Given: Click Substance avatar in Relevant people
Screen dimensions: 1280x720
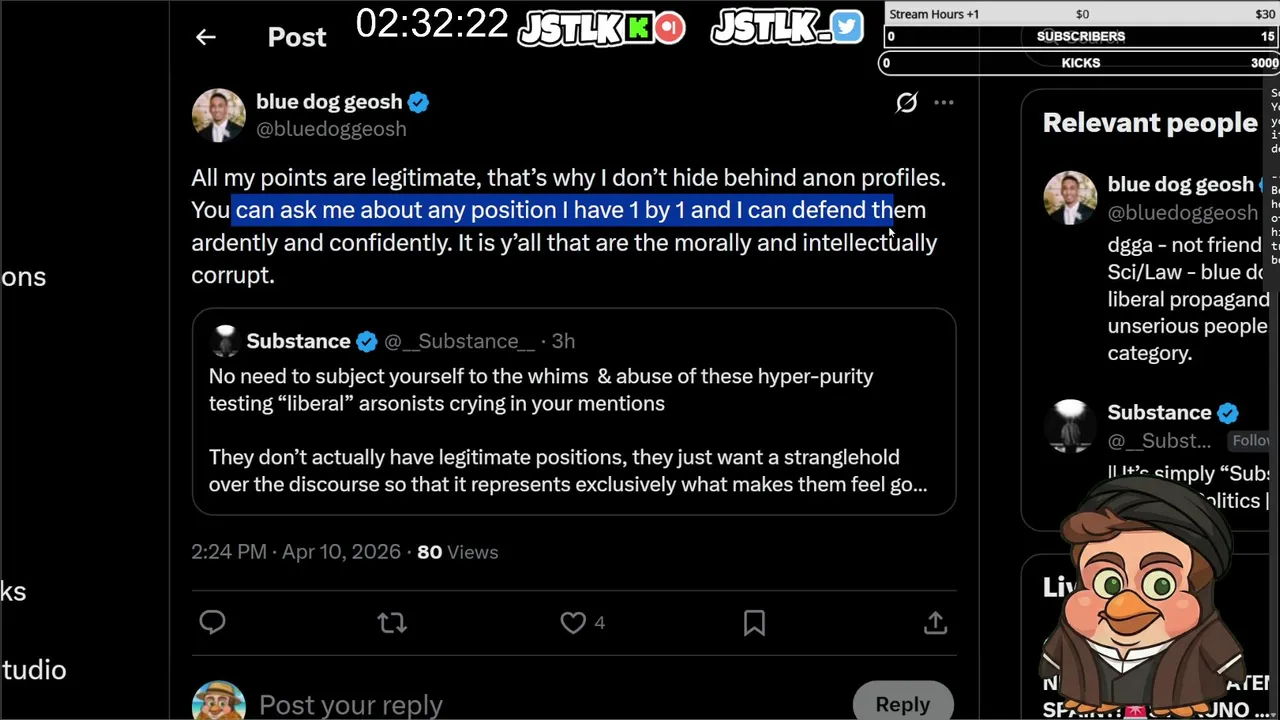Looking at the screenshot, I should coord(1070,425).
